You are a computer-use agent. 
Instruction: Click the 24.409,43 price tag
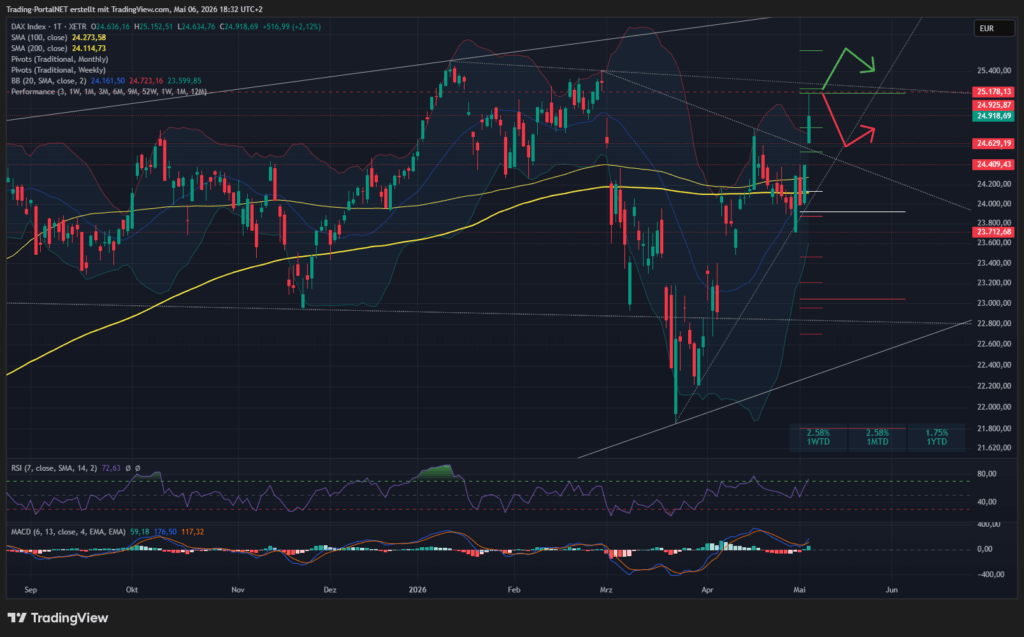tap(993, 164)
